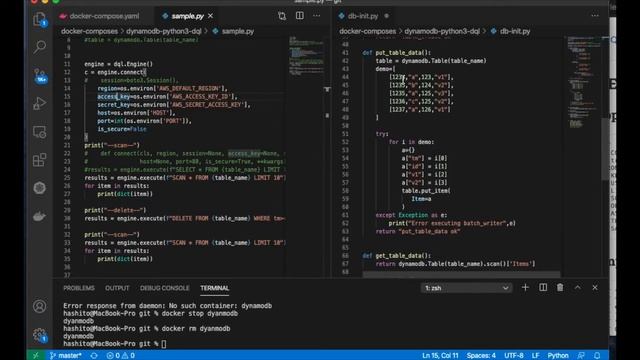Image resolution: width=640 pixels, height=360 pixels.
Task: Click dynamodb-python3-dql in left breadcrumb
Action: (x=163, y=31)
